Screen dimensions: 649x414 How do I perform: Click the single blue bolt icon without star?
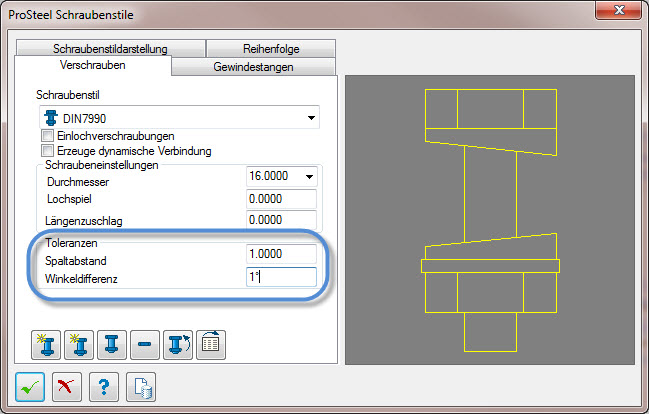(x=112, y=344)
